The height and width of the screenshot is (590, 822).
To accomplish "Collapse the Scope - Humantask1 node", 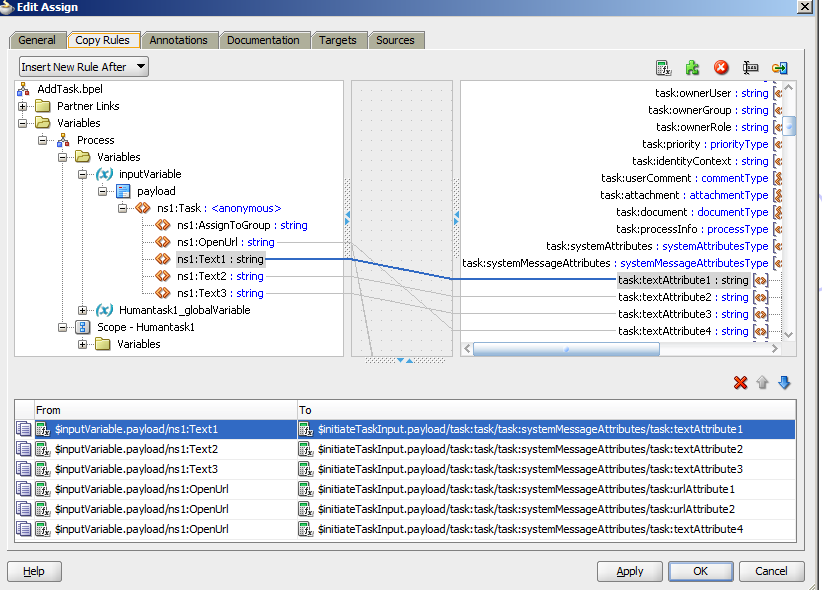I will [62, 327].
